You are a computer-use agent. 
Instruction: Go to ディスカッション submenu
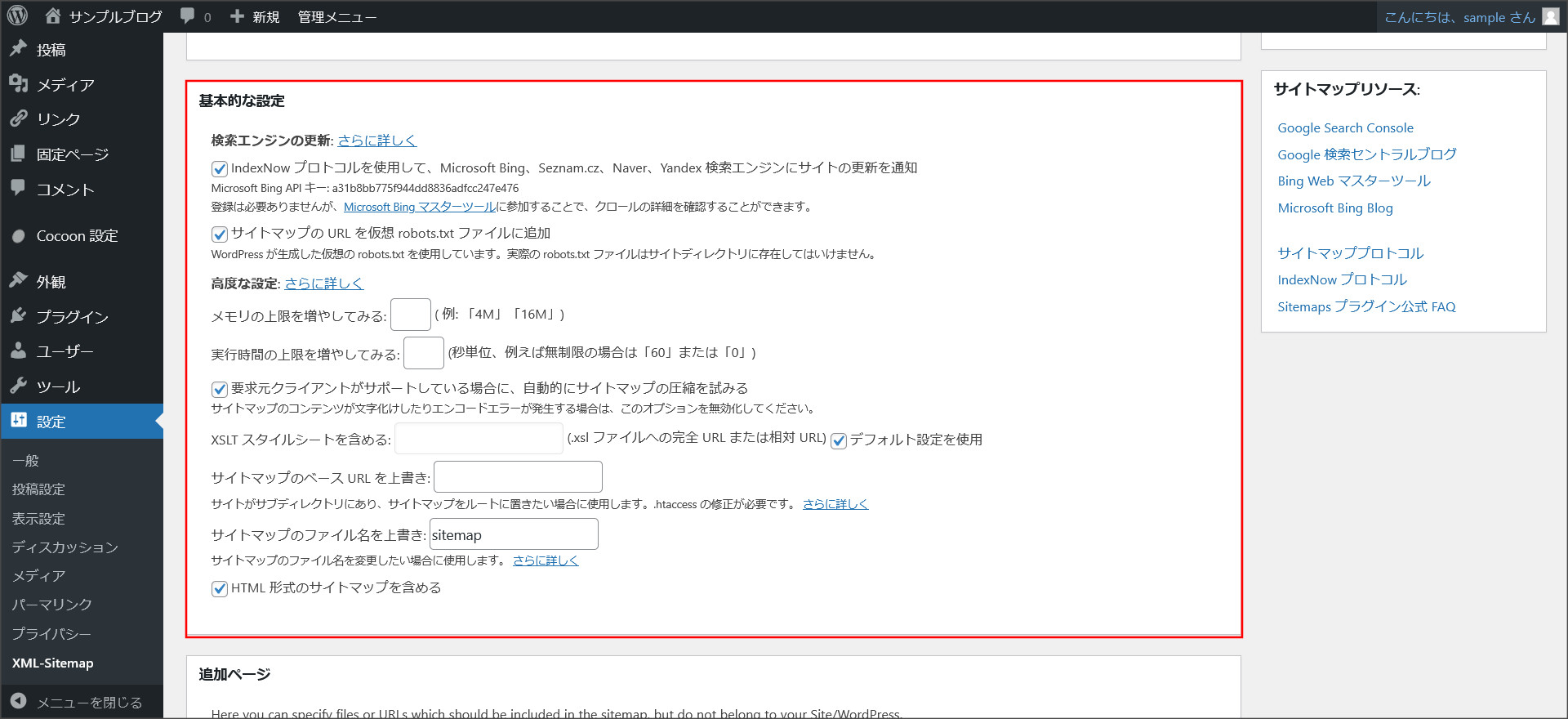pyautogui.click(x=65, y=547)
